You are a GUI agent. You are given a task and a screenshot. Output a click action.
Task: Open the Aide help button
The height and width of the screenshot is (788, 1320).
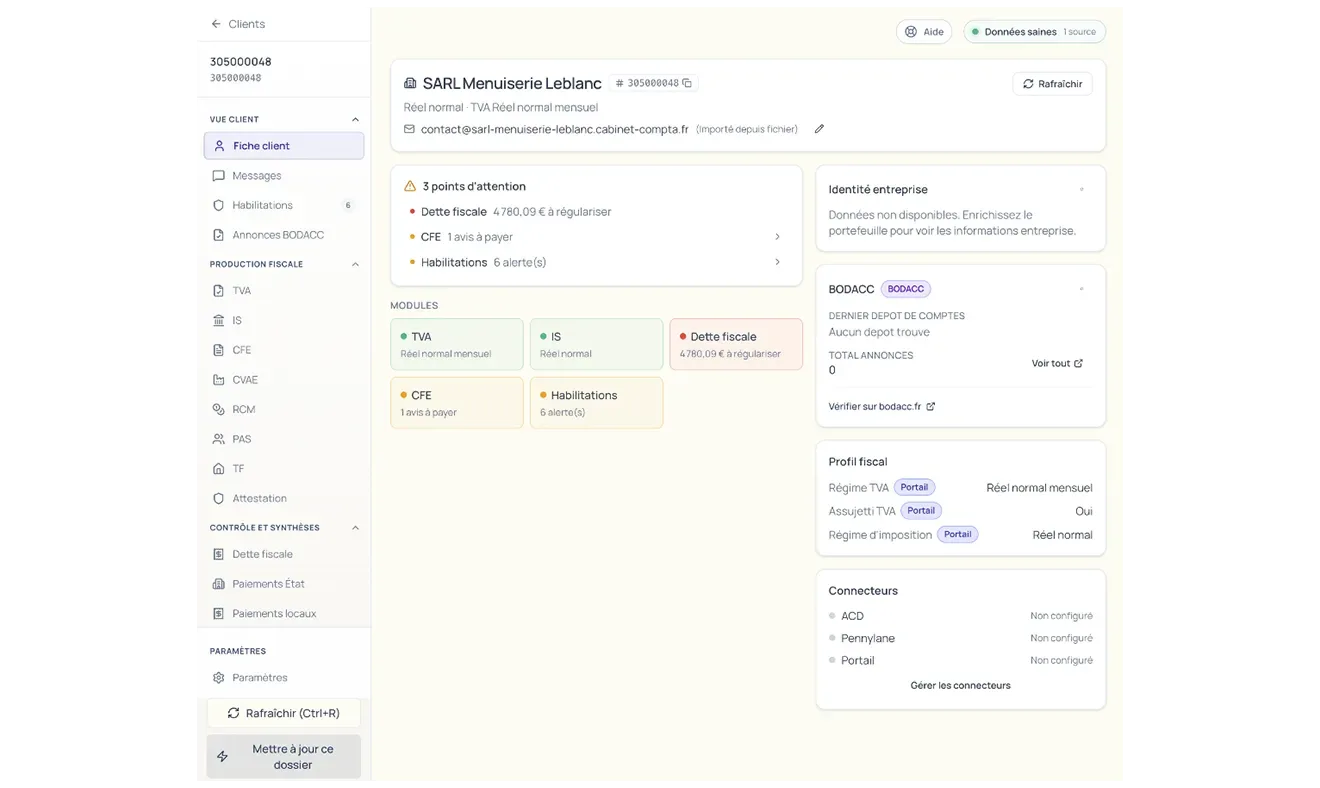pos(924,32)
